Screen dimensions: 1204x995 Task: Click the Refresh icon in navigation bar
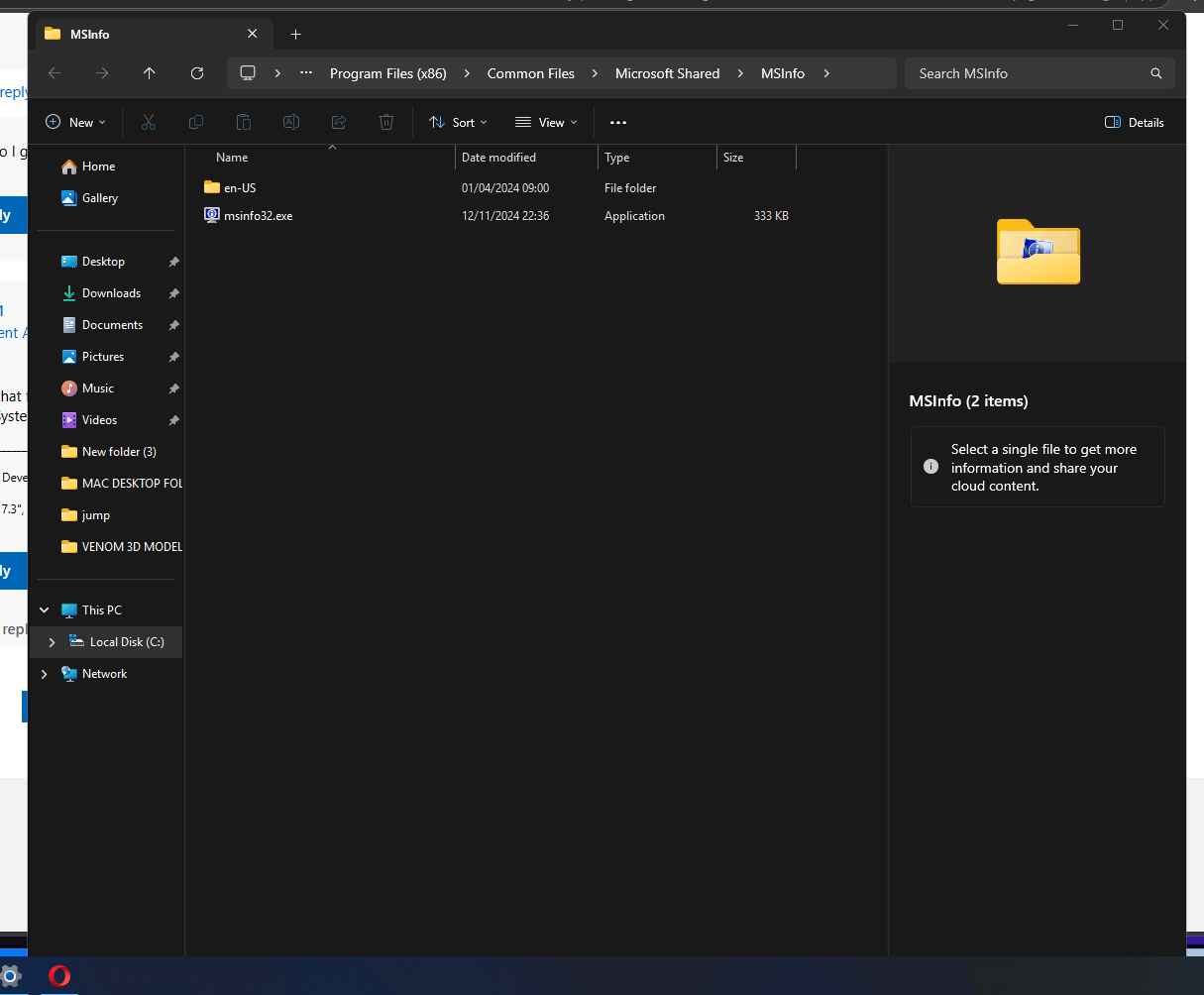197,73
